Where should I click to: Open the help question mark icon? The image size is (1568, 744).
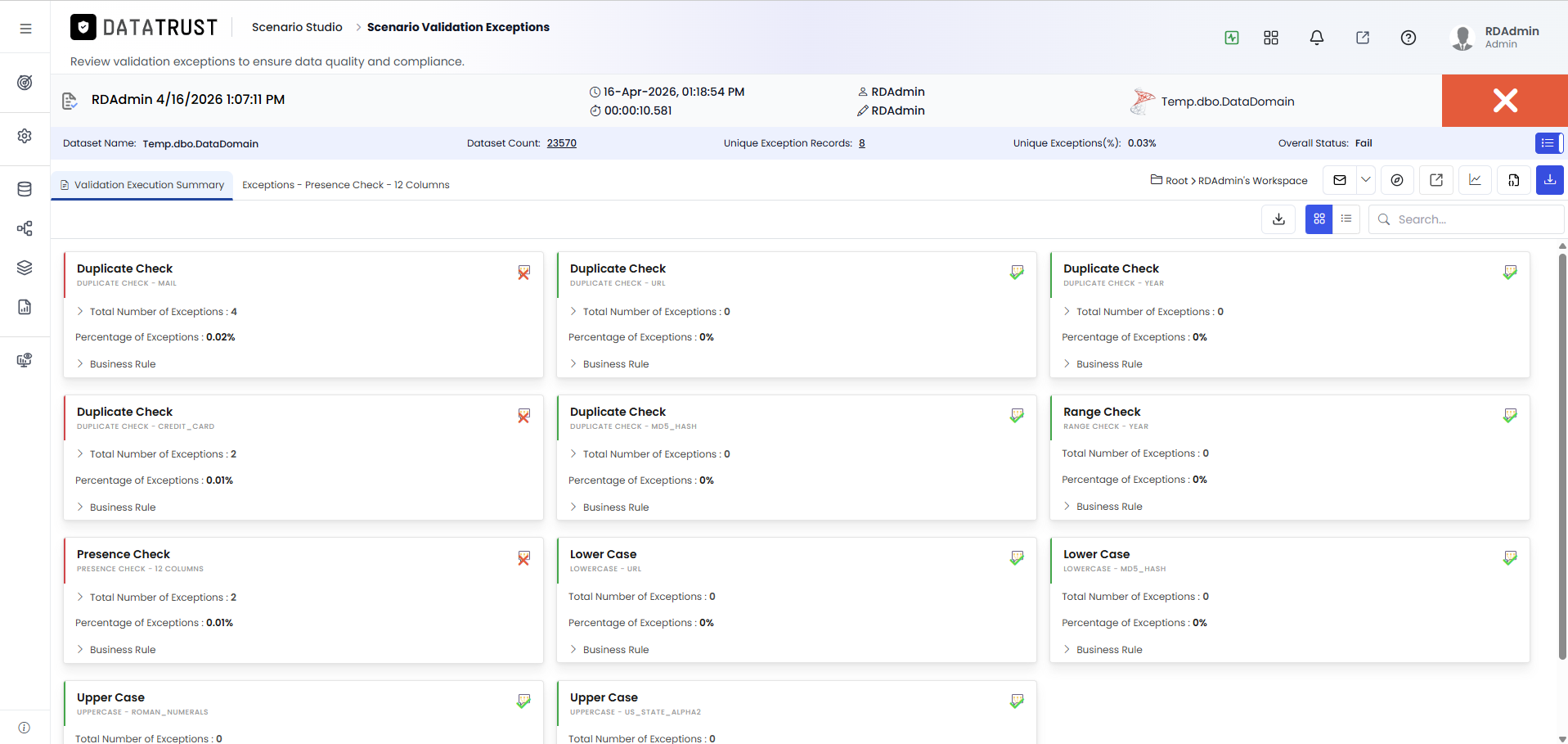pos(1409,38)
